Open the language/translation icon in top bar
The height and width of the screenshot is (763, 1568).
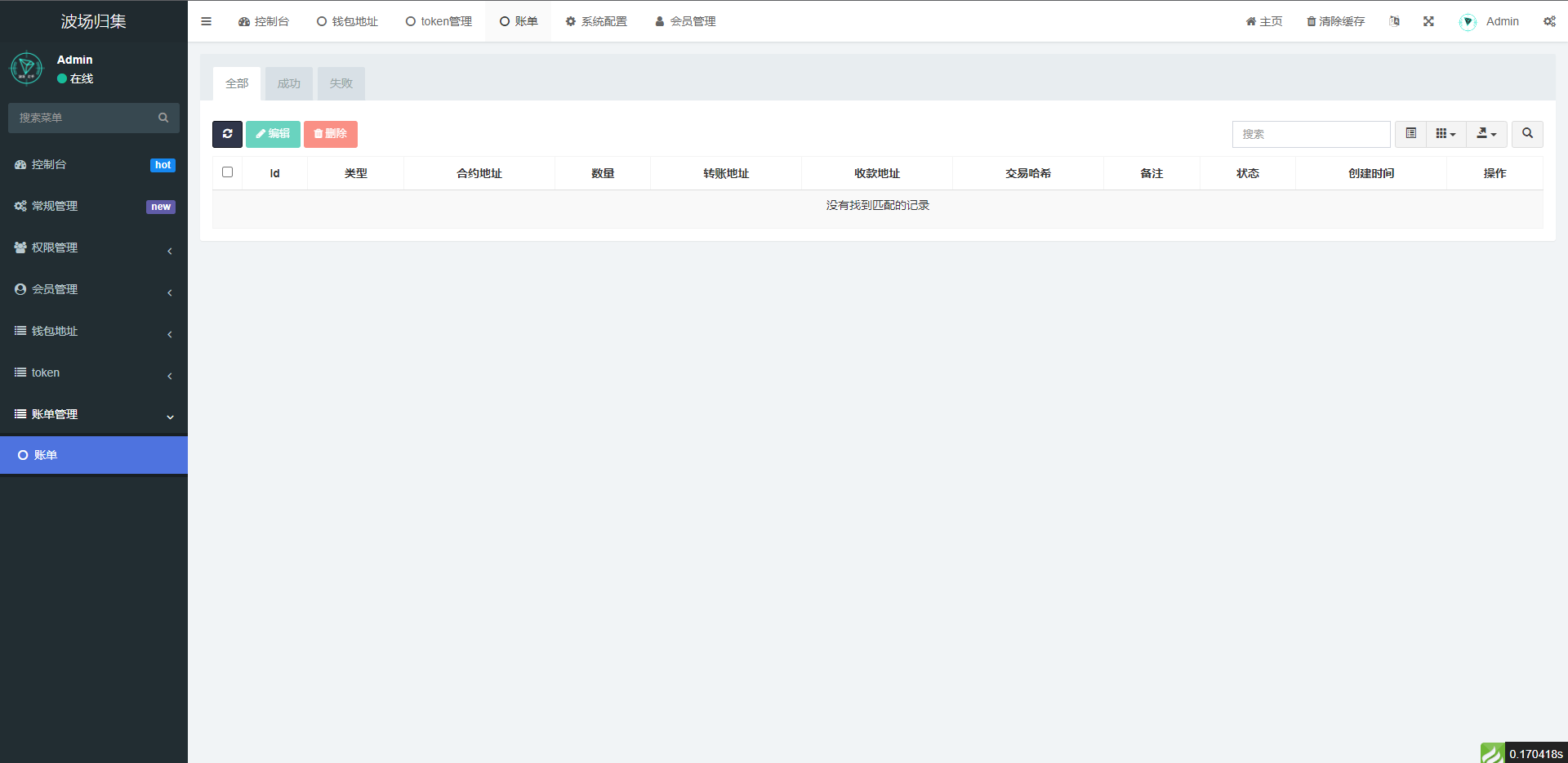(x=1394, y=21)
